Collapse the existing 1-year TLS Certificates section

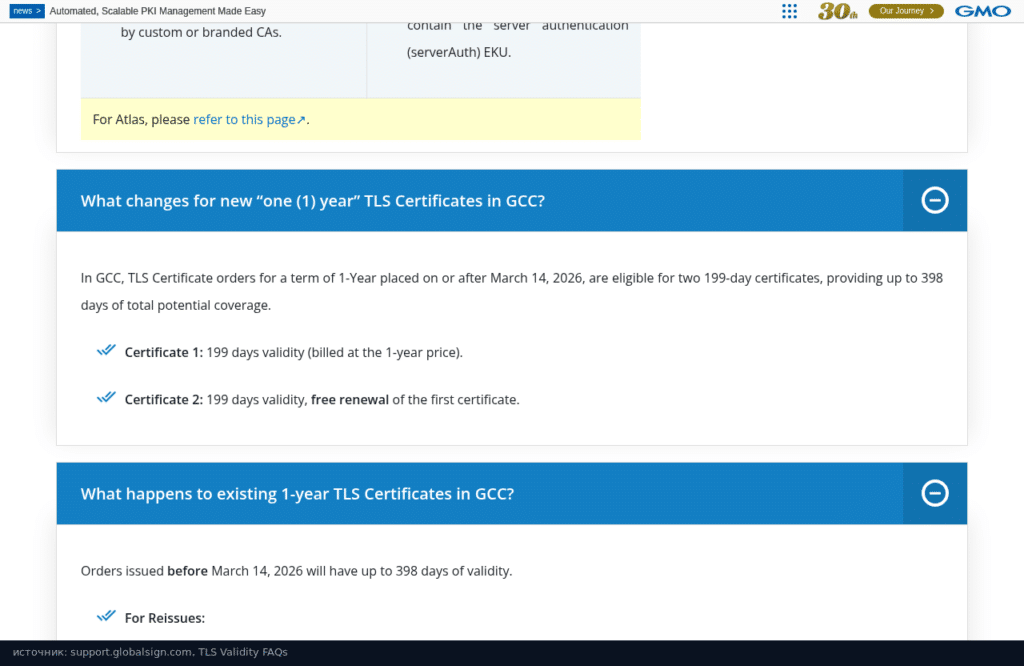(935, 494)
